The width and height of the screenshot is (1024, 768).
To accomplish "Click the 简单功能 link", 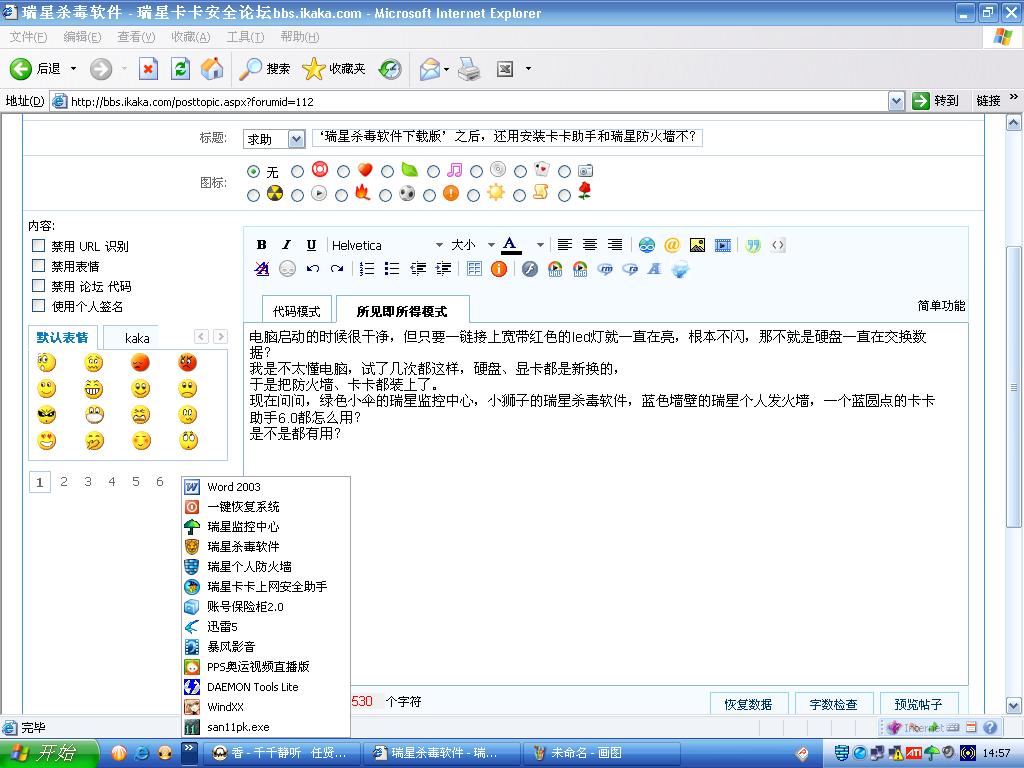I will coord(941,306).
